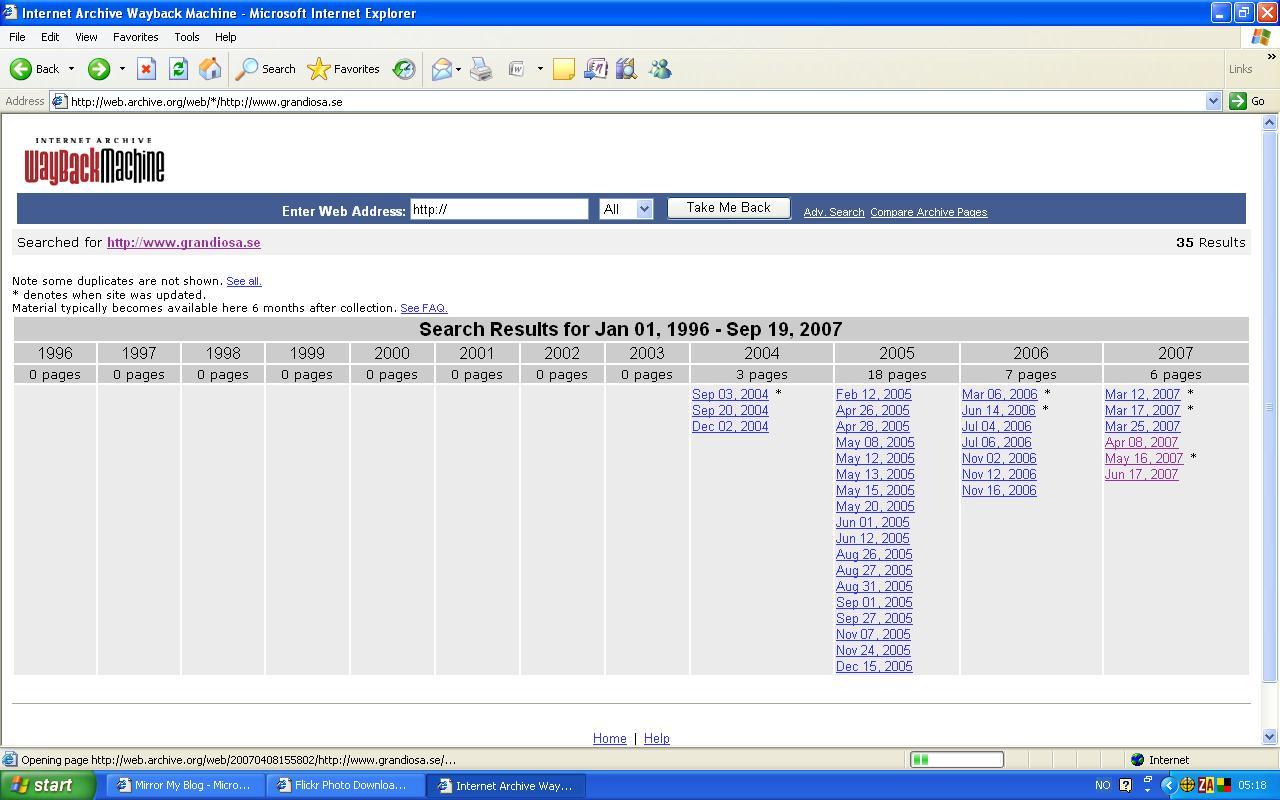Open the Adv. Search link
This screenshot has height=800, width=1280.
click(x=834, y=212)
